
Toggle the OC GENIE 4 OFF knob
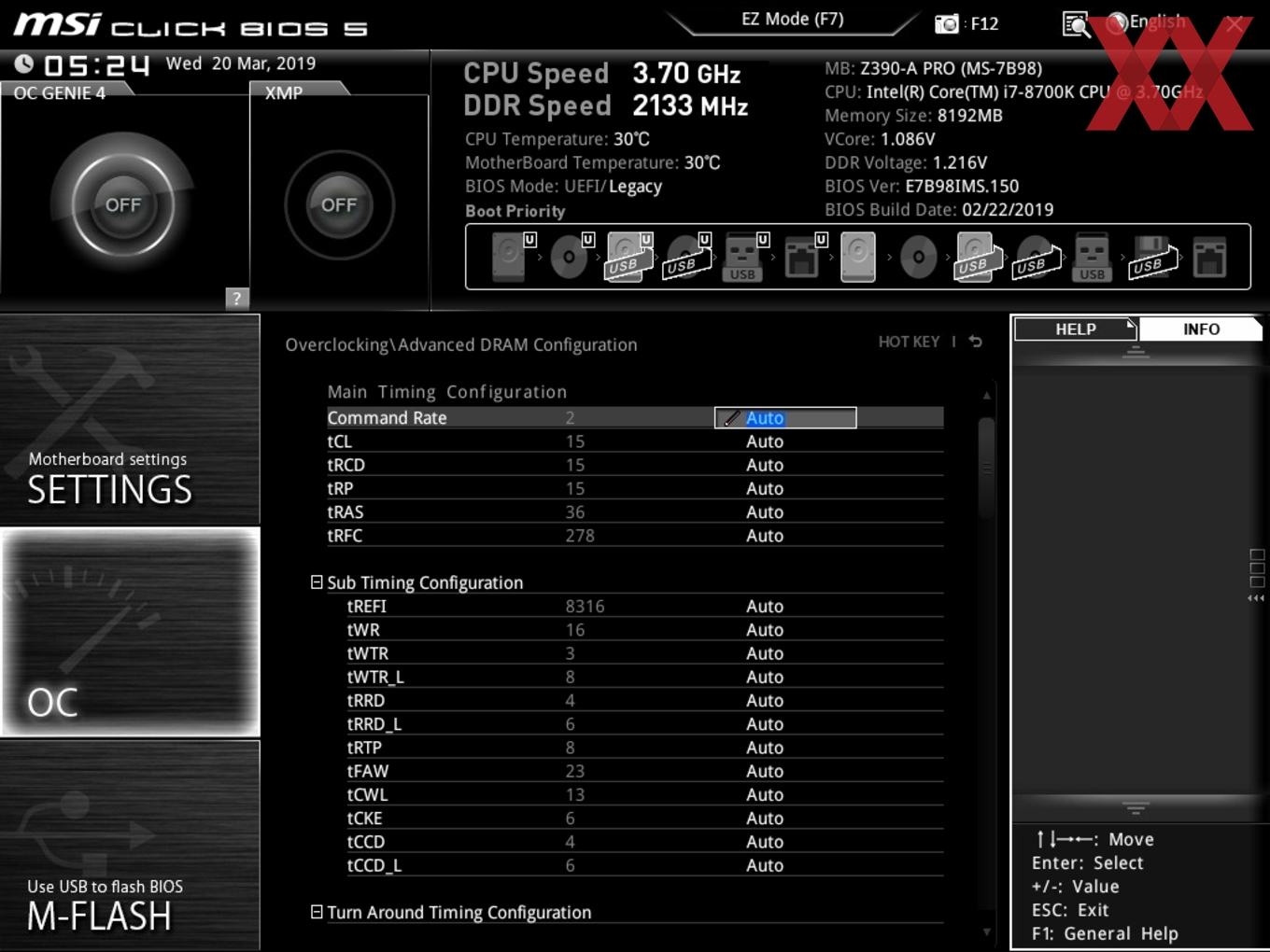(x=123, y=204)
